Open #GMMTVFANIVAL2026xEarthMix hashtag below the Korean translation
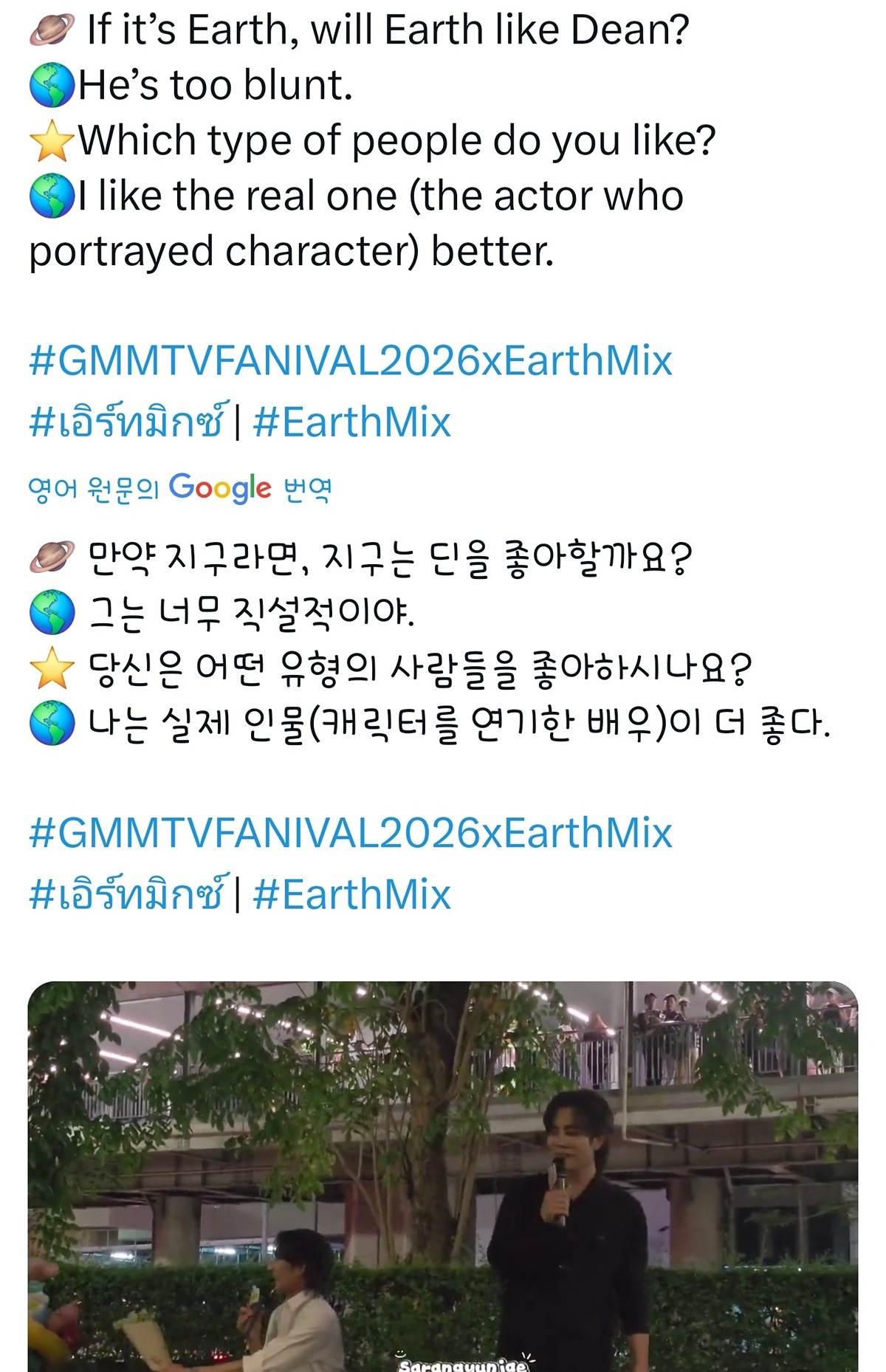The image size is (886, 1372). point(351,833)
